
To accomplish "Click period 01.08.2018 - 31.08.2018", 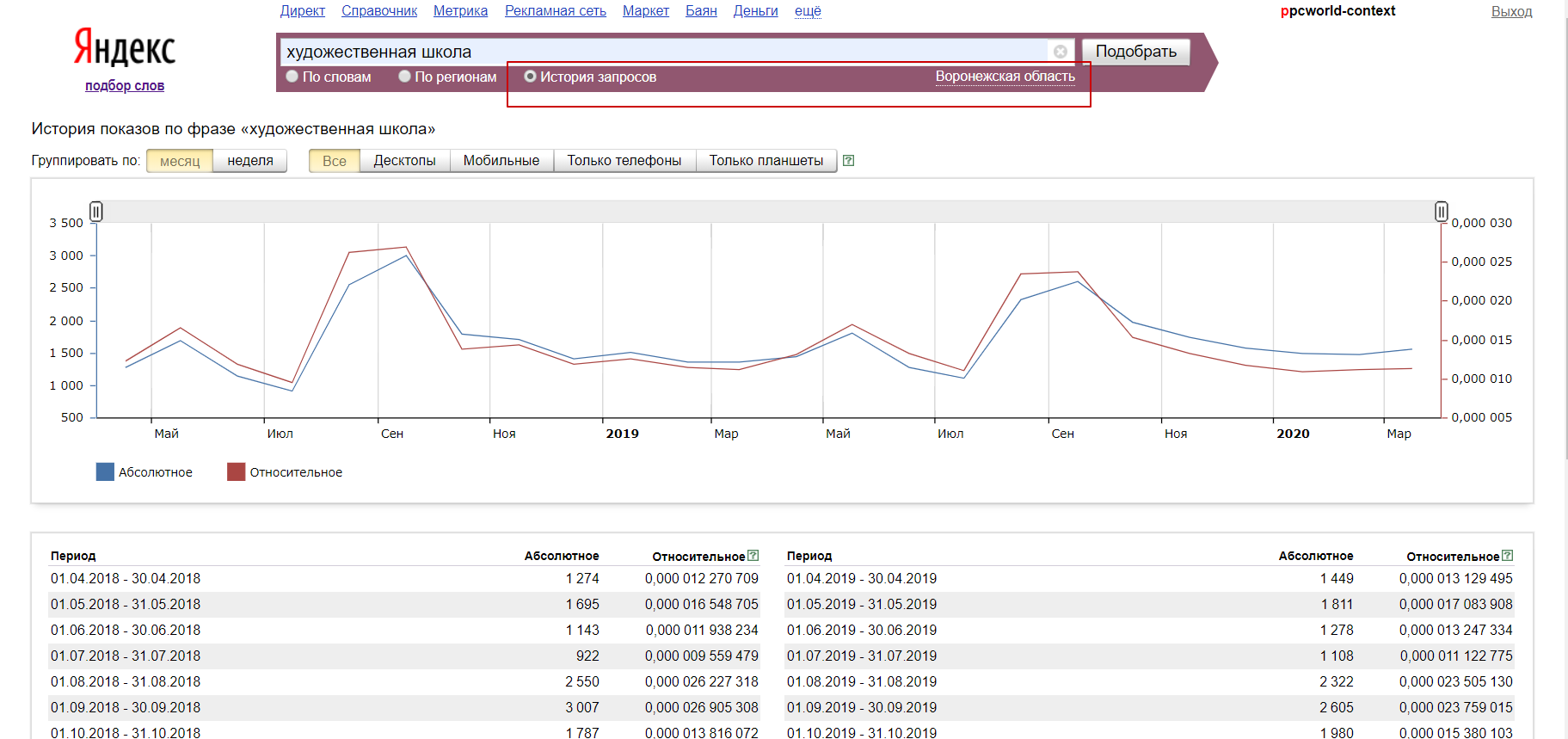I will tap(126, 682).
